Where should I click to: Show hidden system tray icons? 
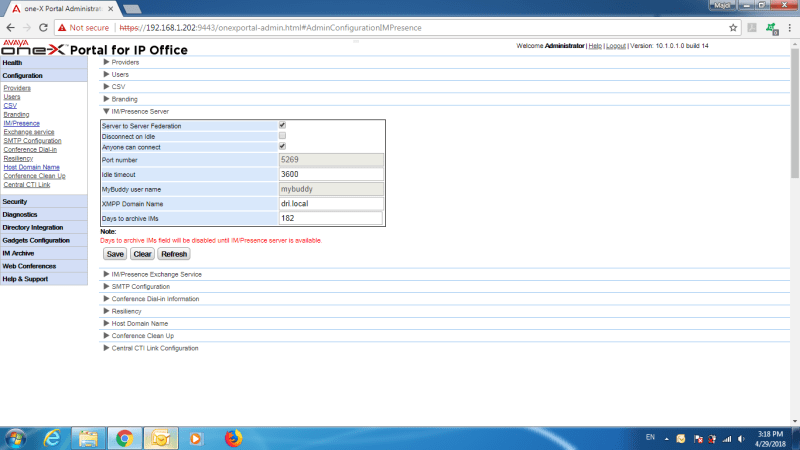666,439
